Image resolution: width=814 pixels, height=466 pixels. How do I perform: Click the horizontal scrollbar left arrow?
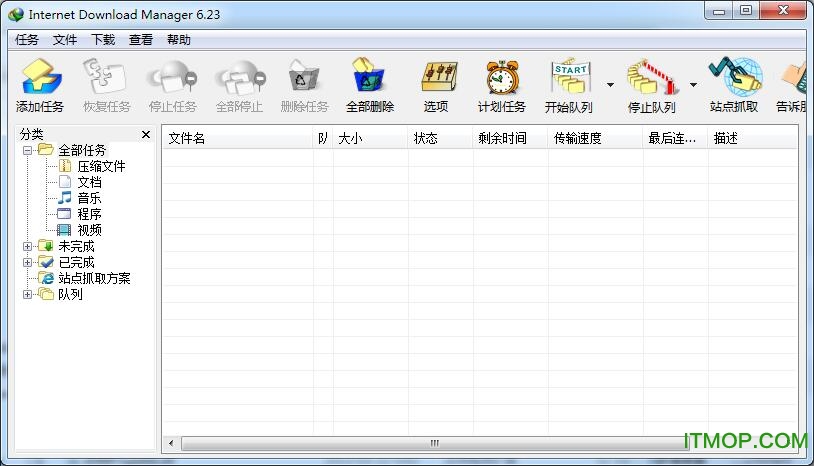point(171,444)
